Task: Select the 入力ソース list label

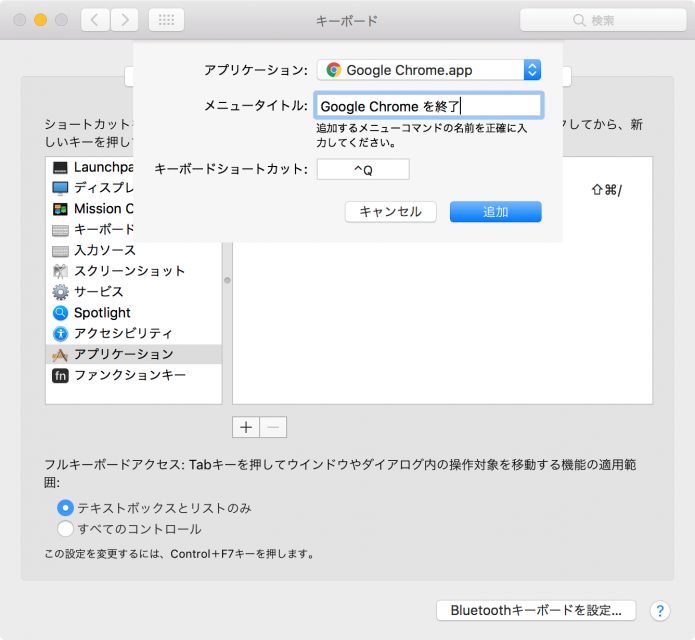Action: point(105,250)
